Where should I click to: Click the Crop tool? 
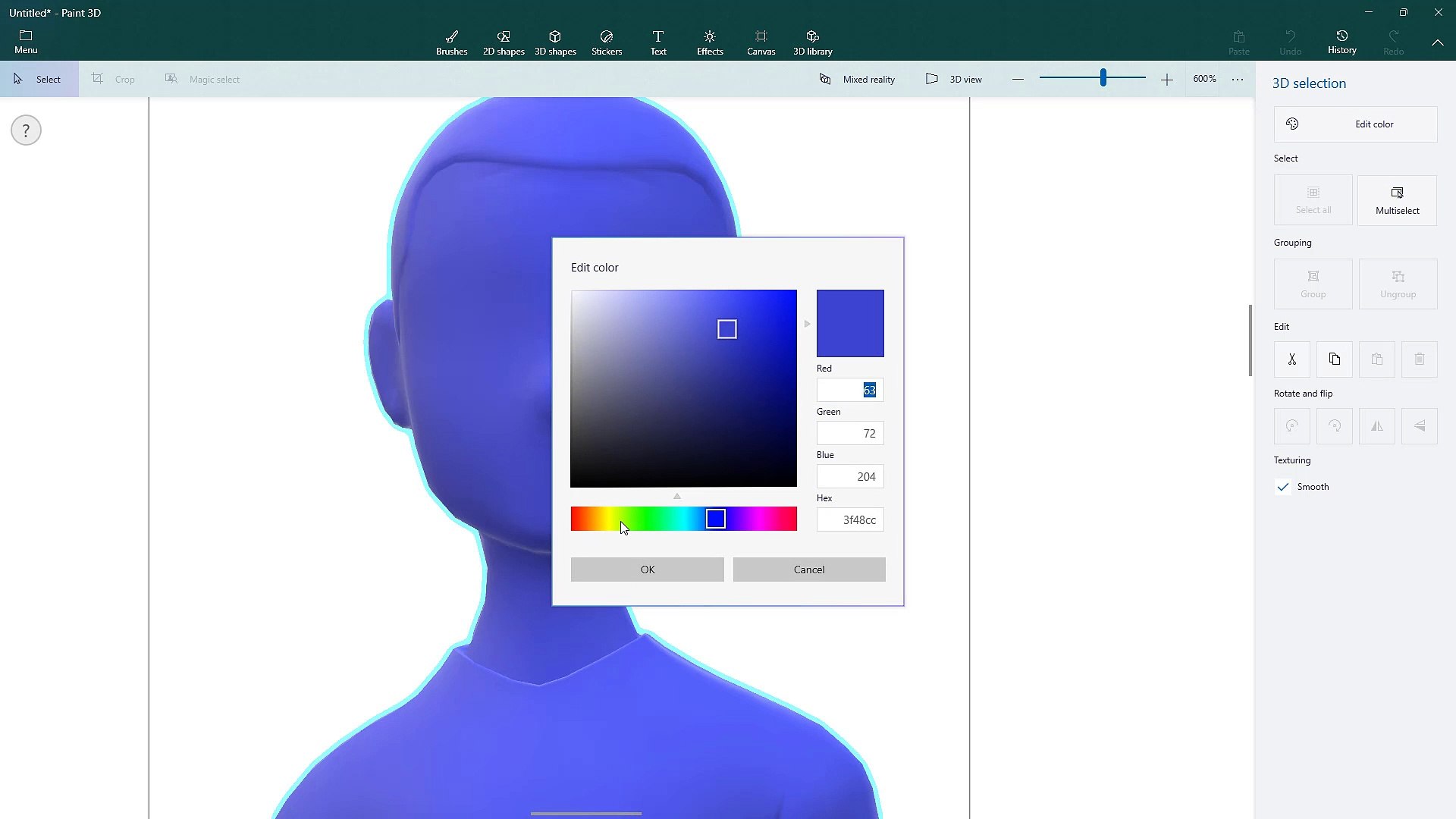click(x=114, y=79)
